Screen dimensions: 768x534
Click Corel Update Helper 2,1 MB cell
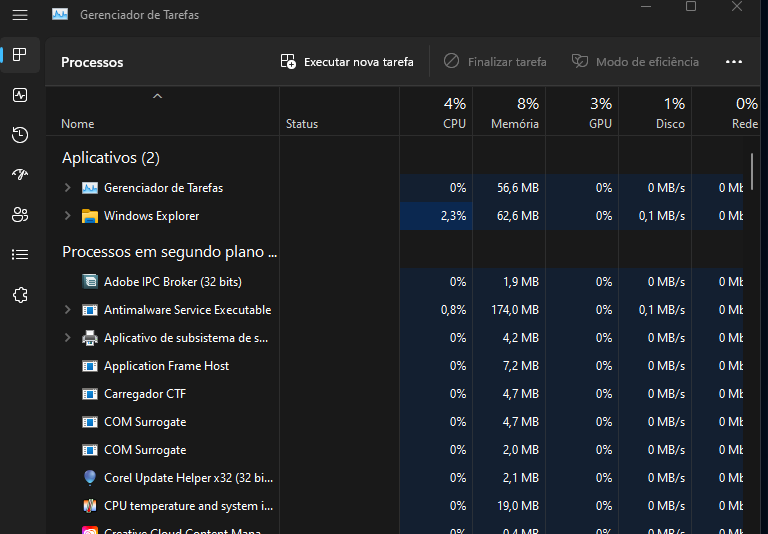coord(509,478)
